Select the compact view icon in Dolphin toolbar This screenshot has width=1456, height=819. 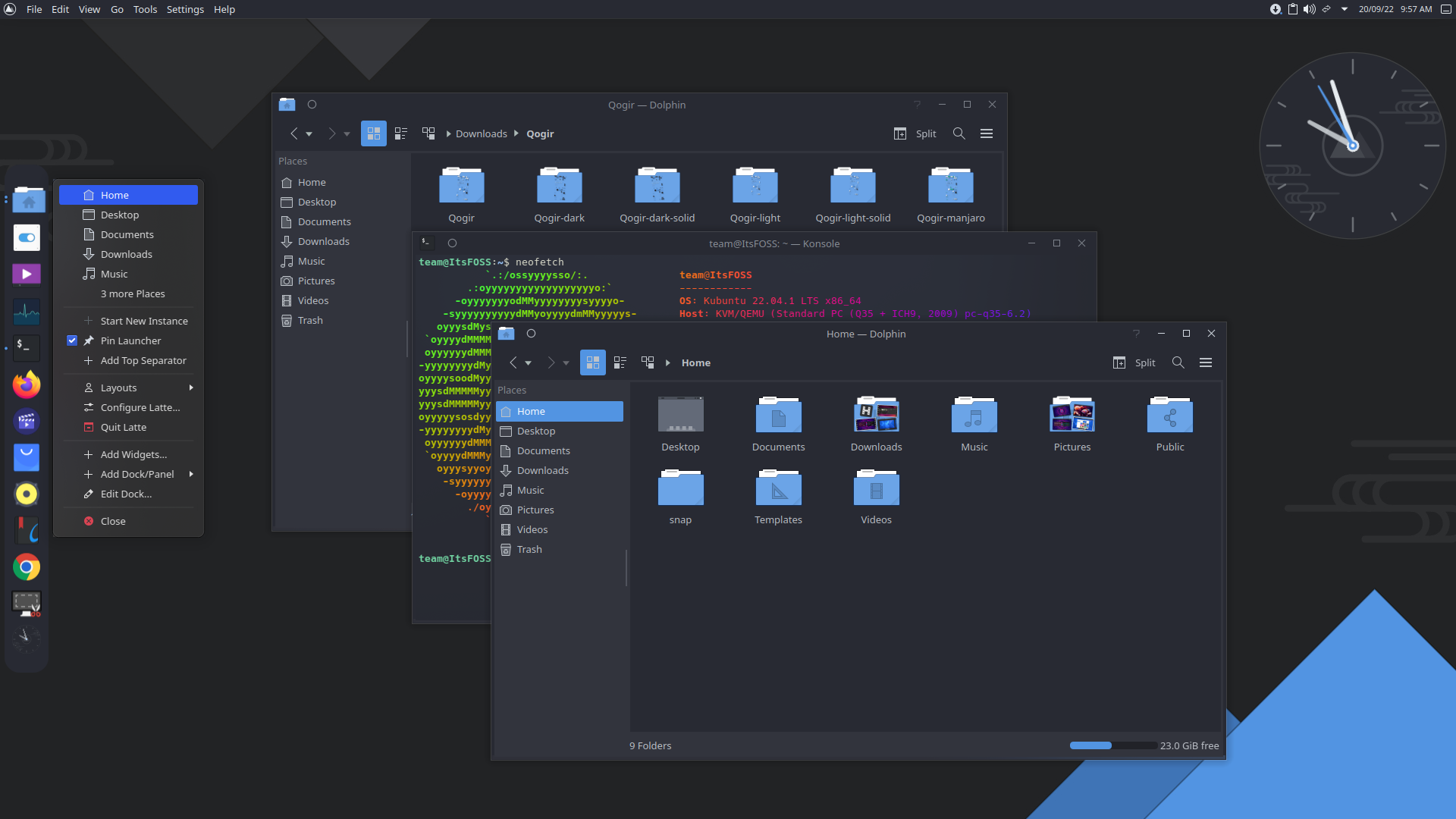tap(620, 362)
